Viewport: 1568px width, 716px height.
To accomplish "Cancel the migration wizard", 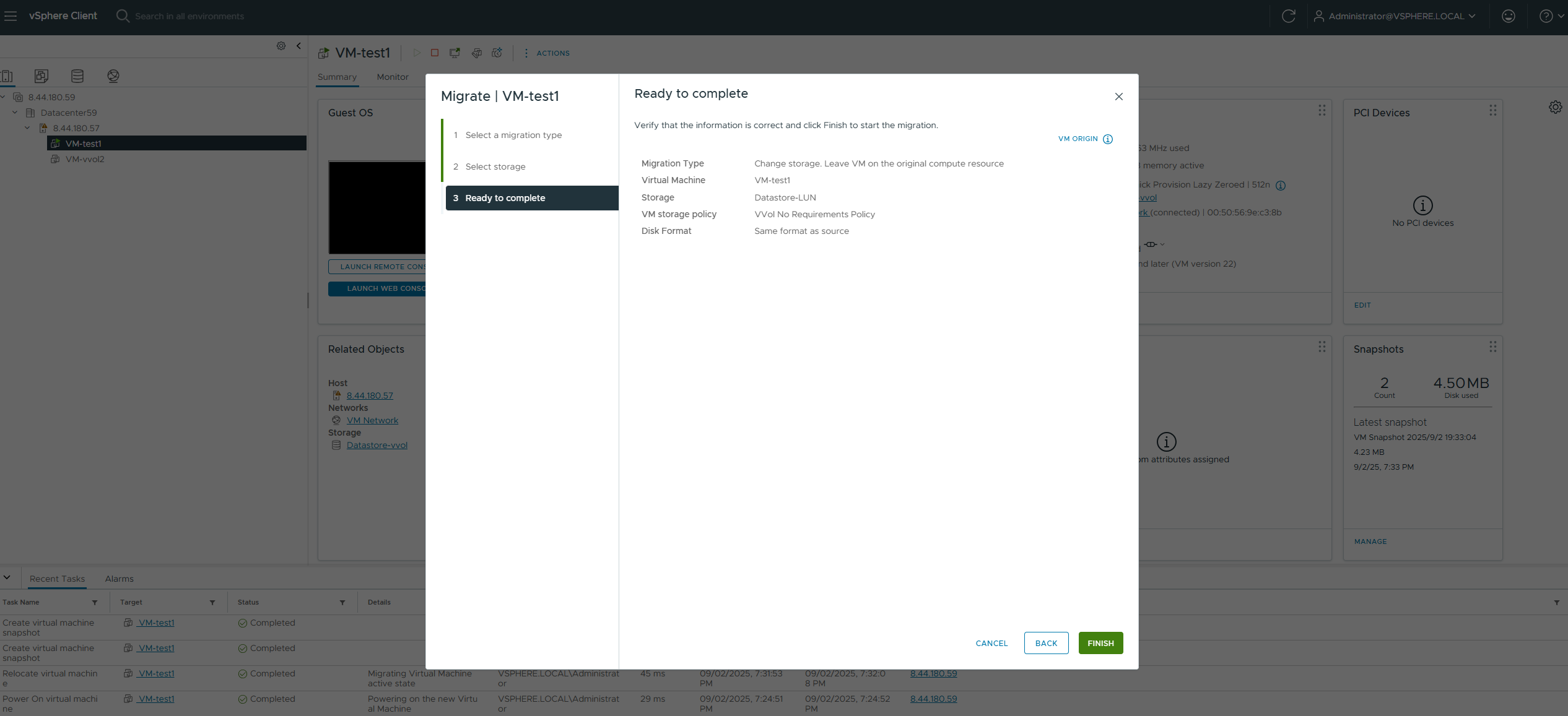I will pos(991,643).
